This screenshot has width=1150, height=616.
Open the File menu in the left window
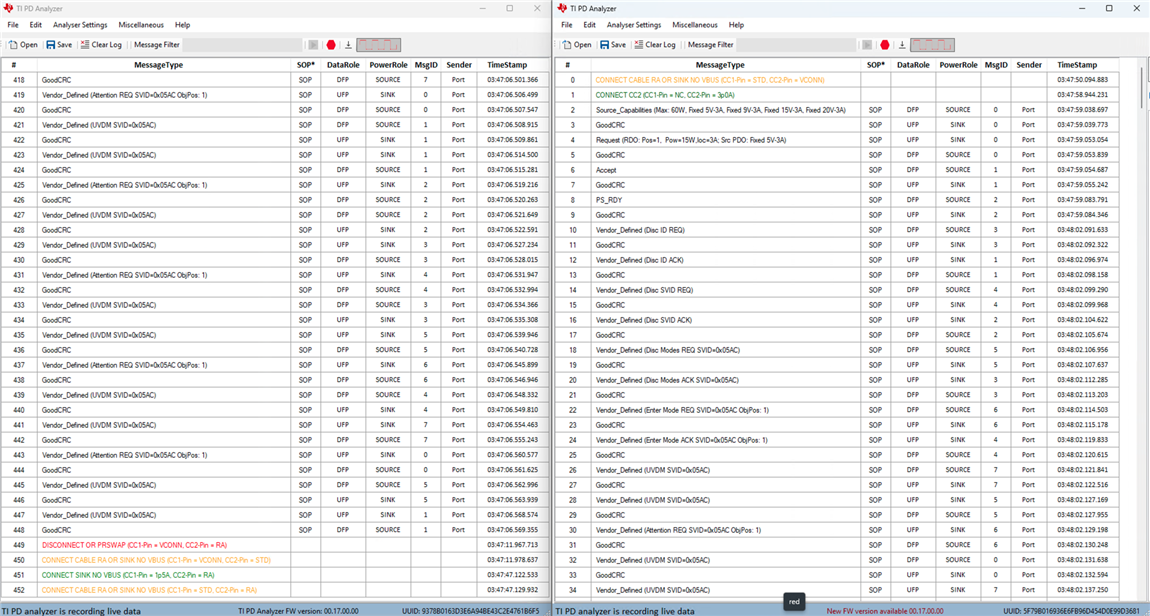coord(13,25)
